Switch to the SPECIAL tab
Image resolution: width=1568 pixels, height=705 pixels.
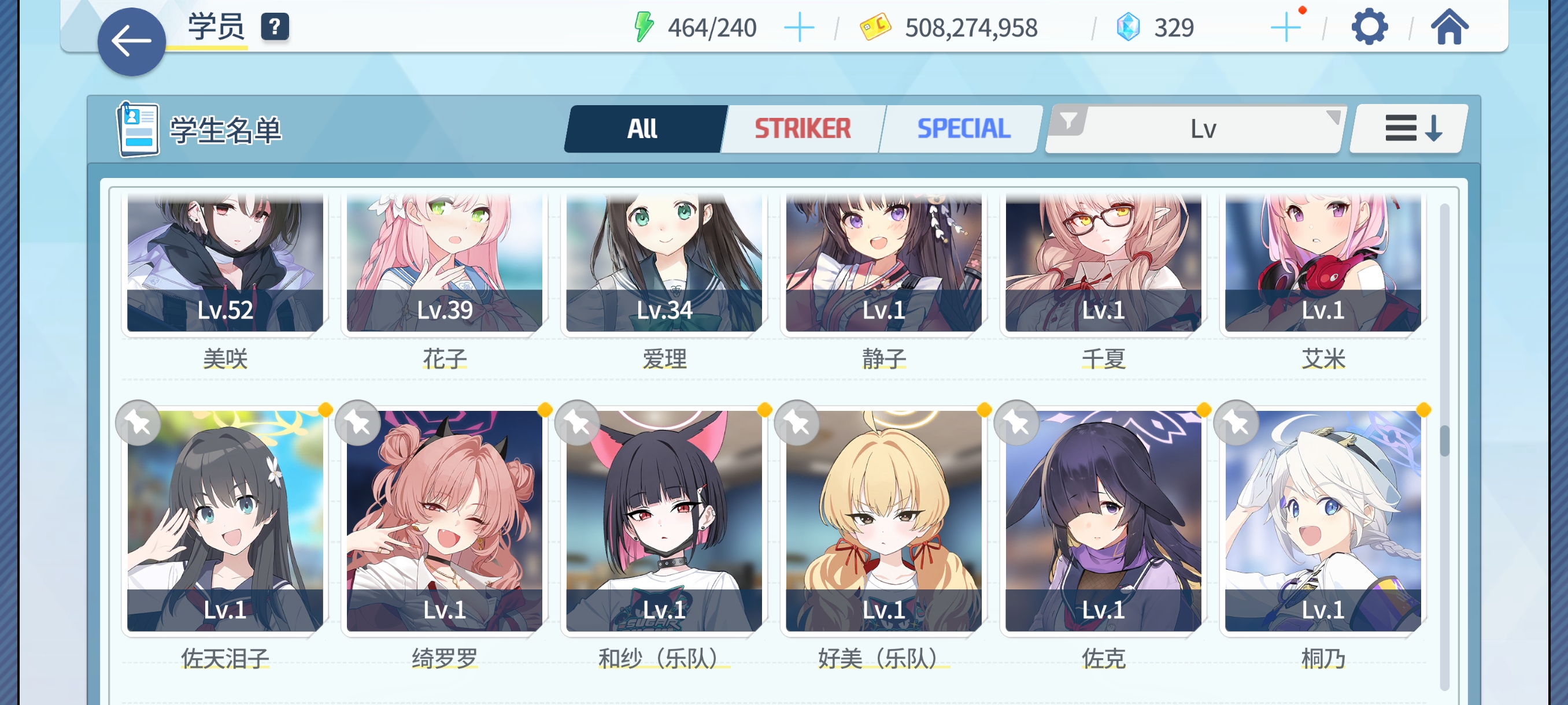963,129
